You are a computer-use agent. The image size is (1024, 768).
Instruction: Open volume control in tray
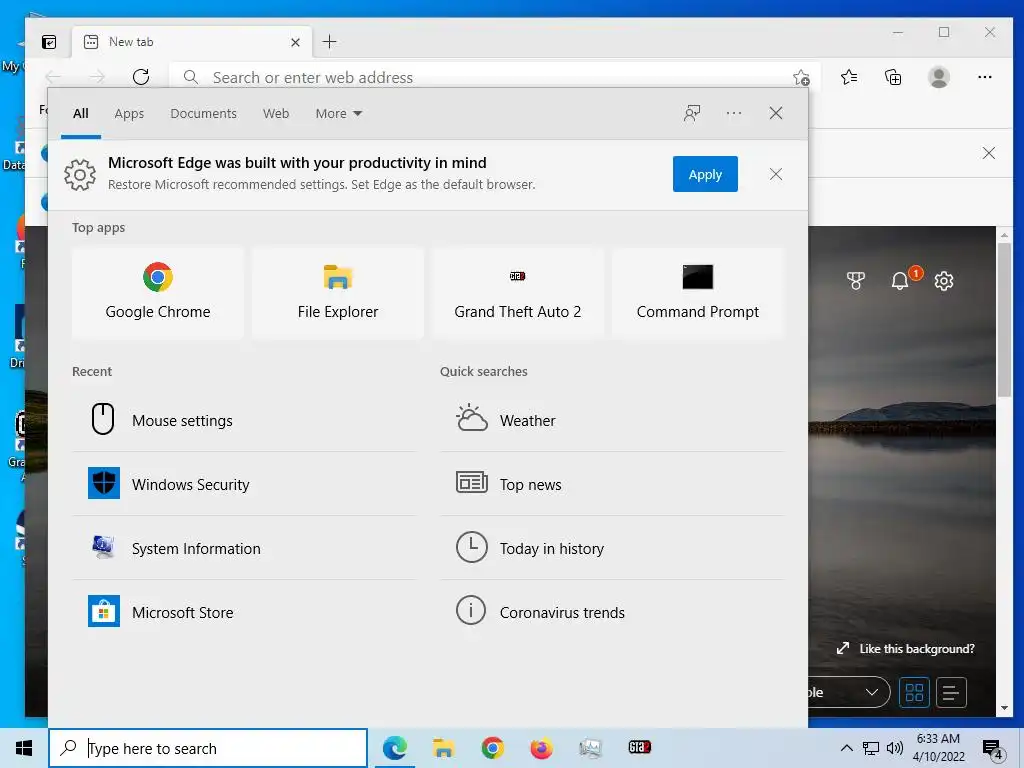[895, 748]
